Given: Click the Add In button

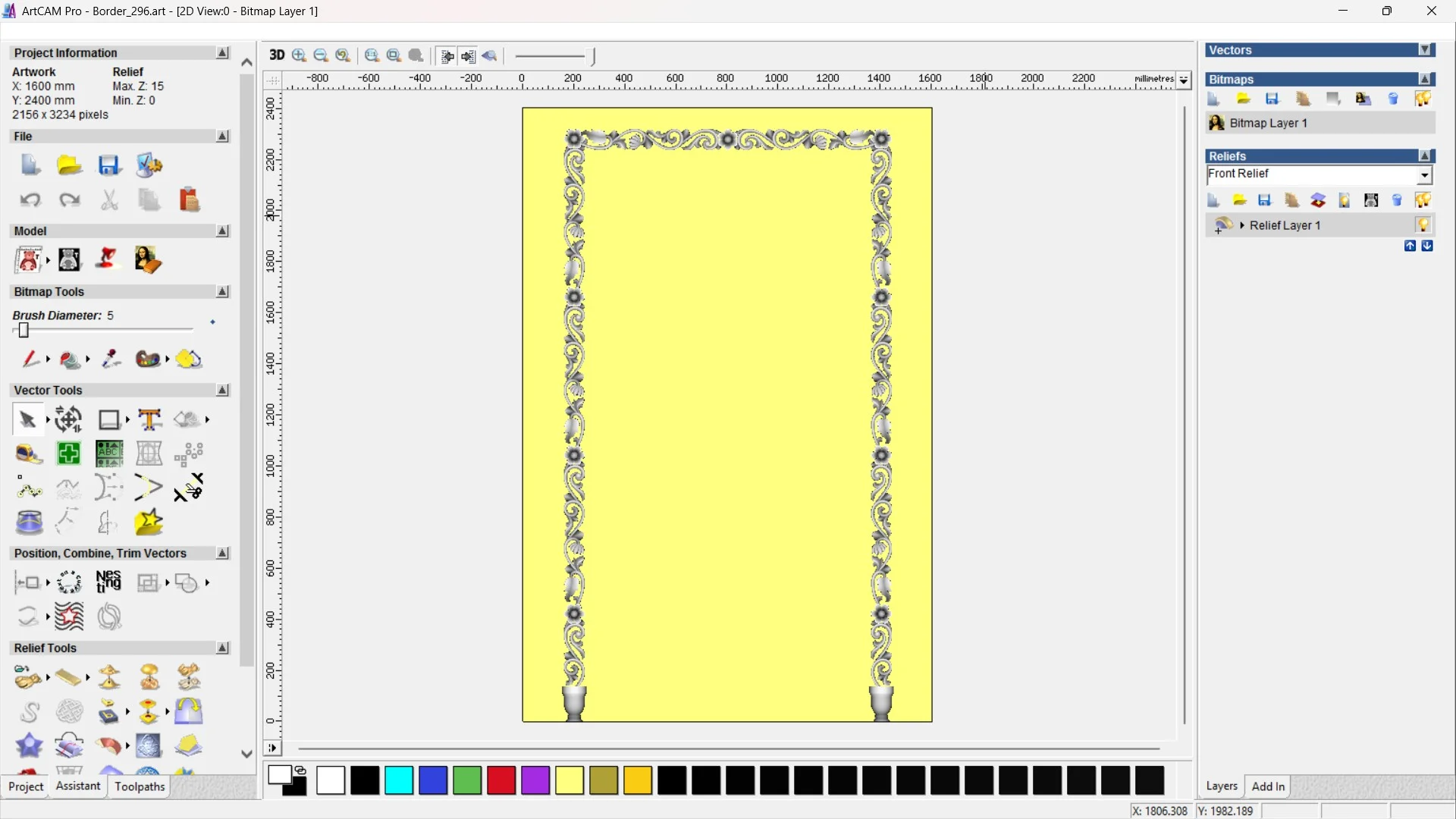Looking at the screenshot, I should [1269, 786].
